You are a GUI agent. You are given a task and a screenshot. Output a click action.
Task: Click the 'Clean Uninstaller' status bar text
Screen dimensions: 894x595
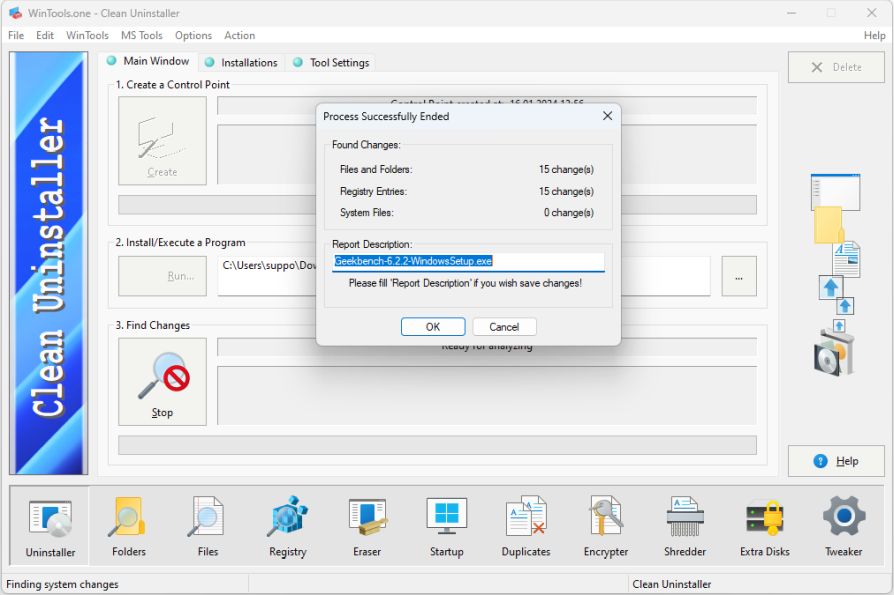(672, 584)
